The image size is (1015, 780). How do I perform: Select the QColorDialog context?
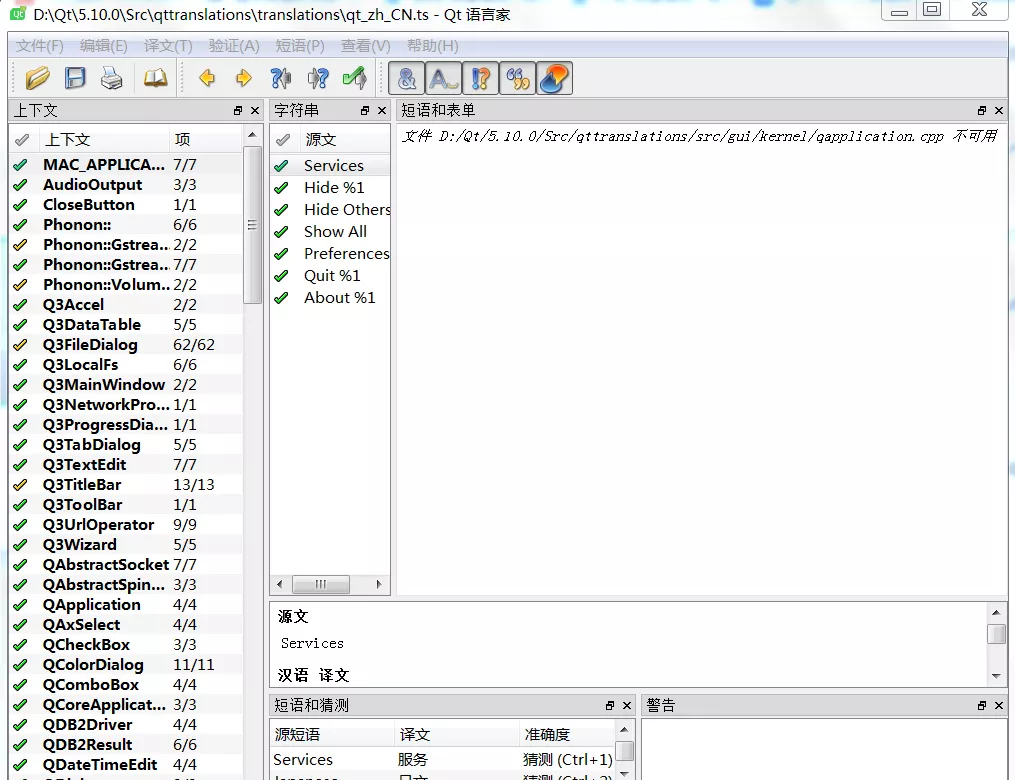pos(126,665)
